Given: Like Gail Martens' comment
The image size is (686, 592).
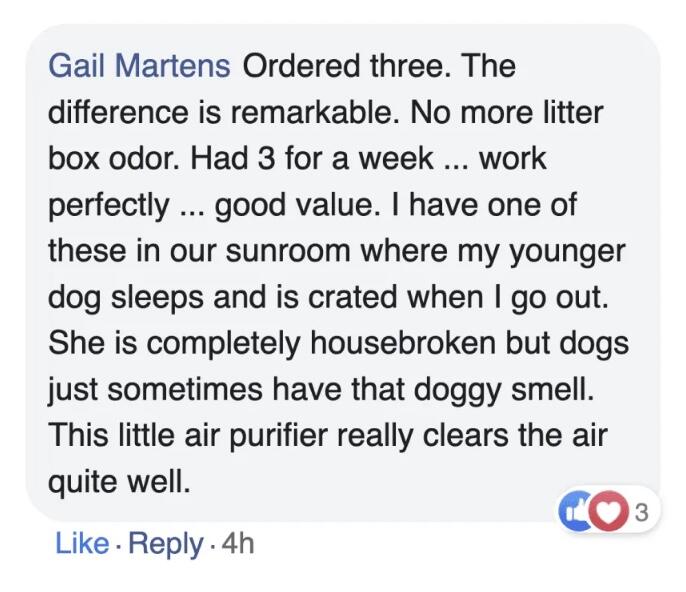Looking at the screenshot, I should pos(82,543).
